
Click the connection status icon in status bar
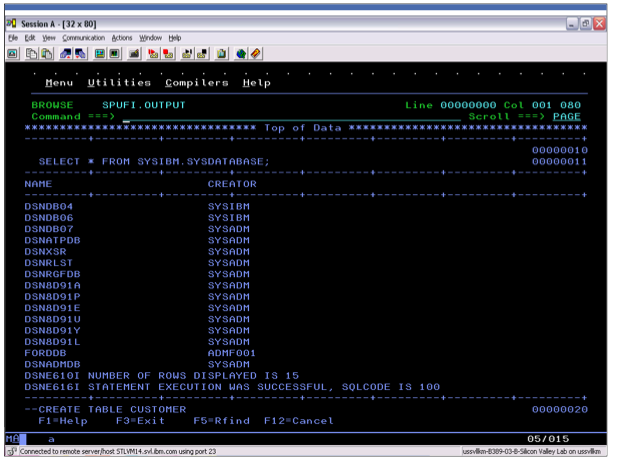point(12,451)
